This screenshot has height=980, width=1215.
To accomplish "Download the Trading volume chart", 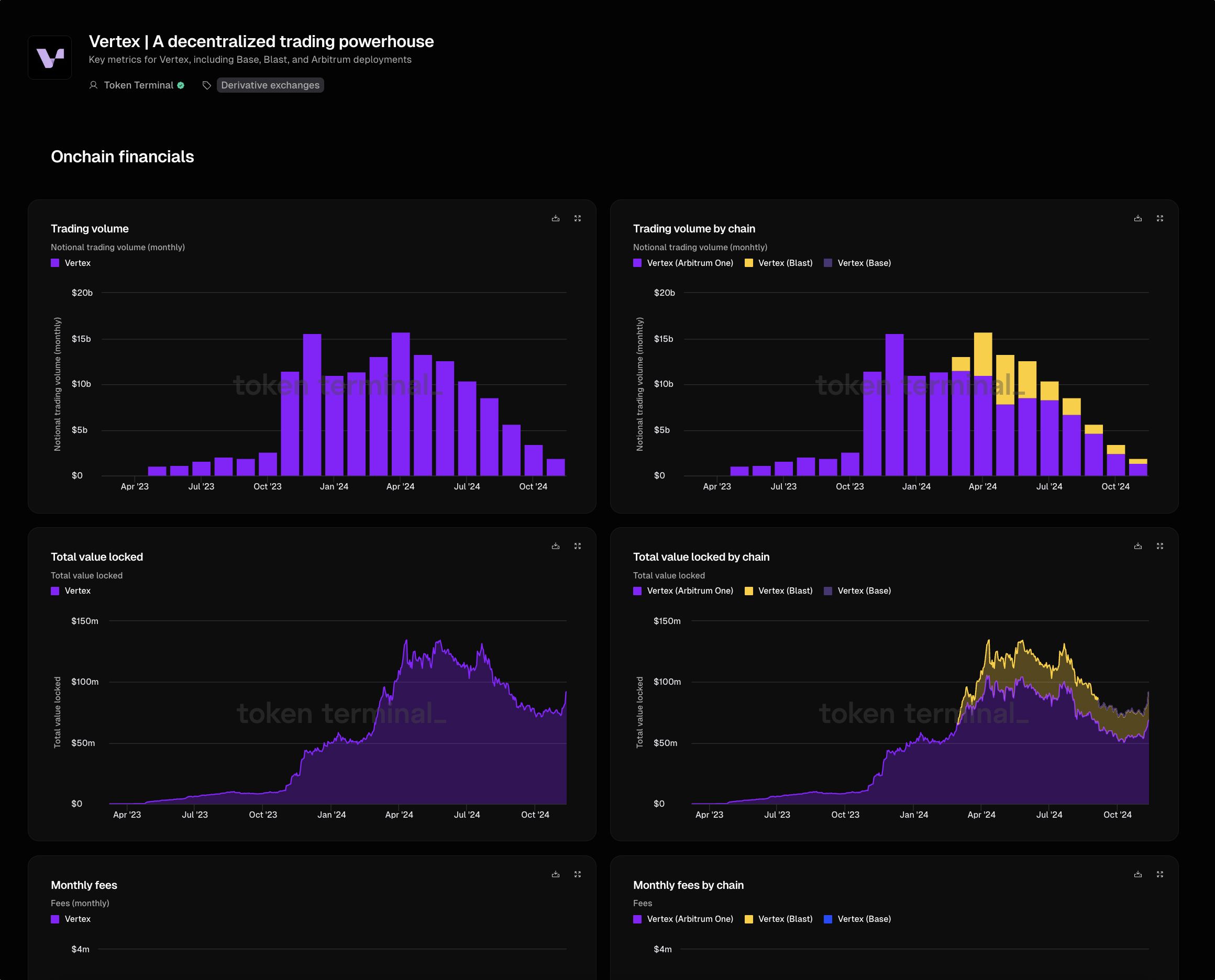I will pyautogui.click(x=556, y=218).
